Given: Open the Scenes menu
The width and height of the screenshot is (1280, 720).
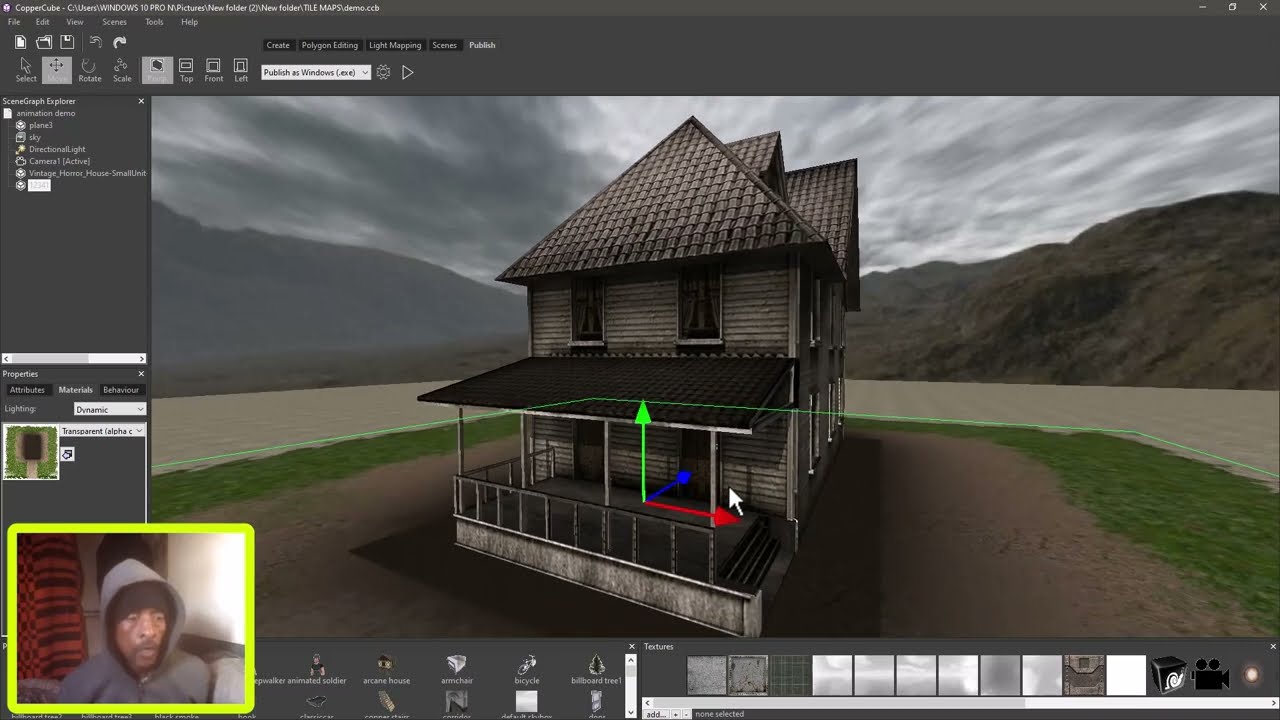Looking at the screenshot, I should click(114, 22).
